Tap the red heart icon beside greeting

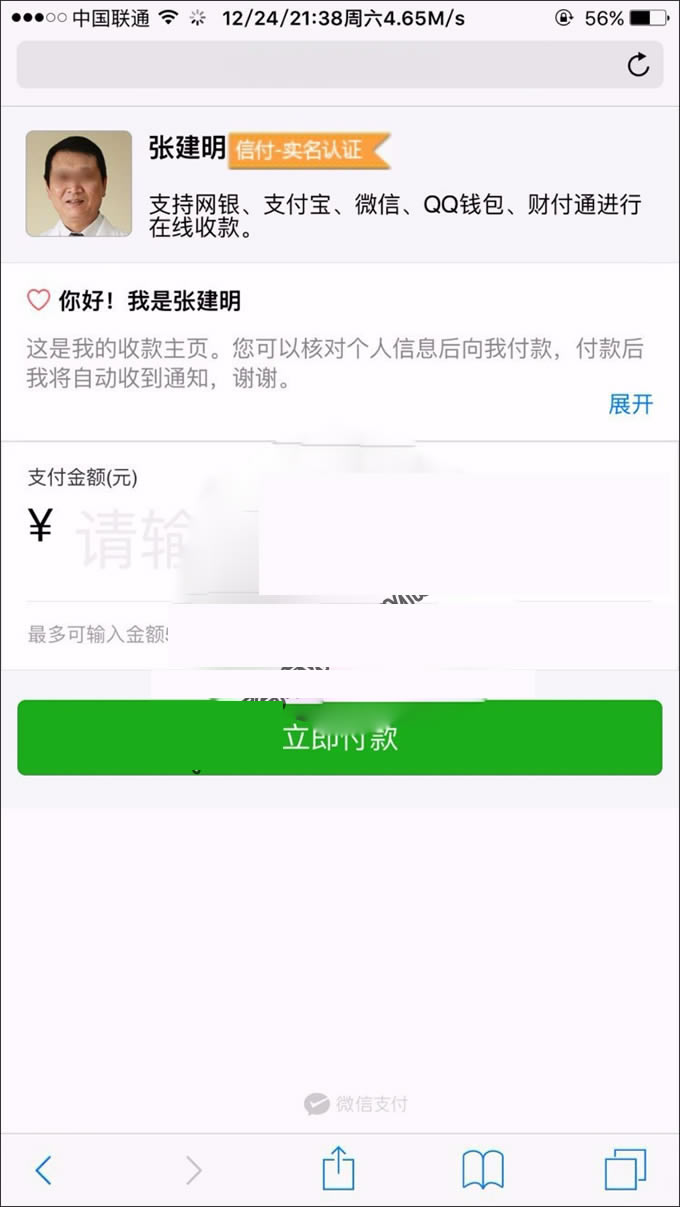point(38,300)
